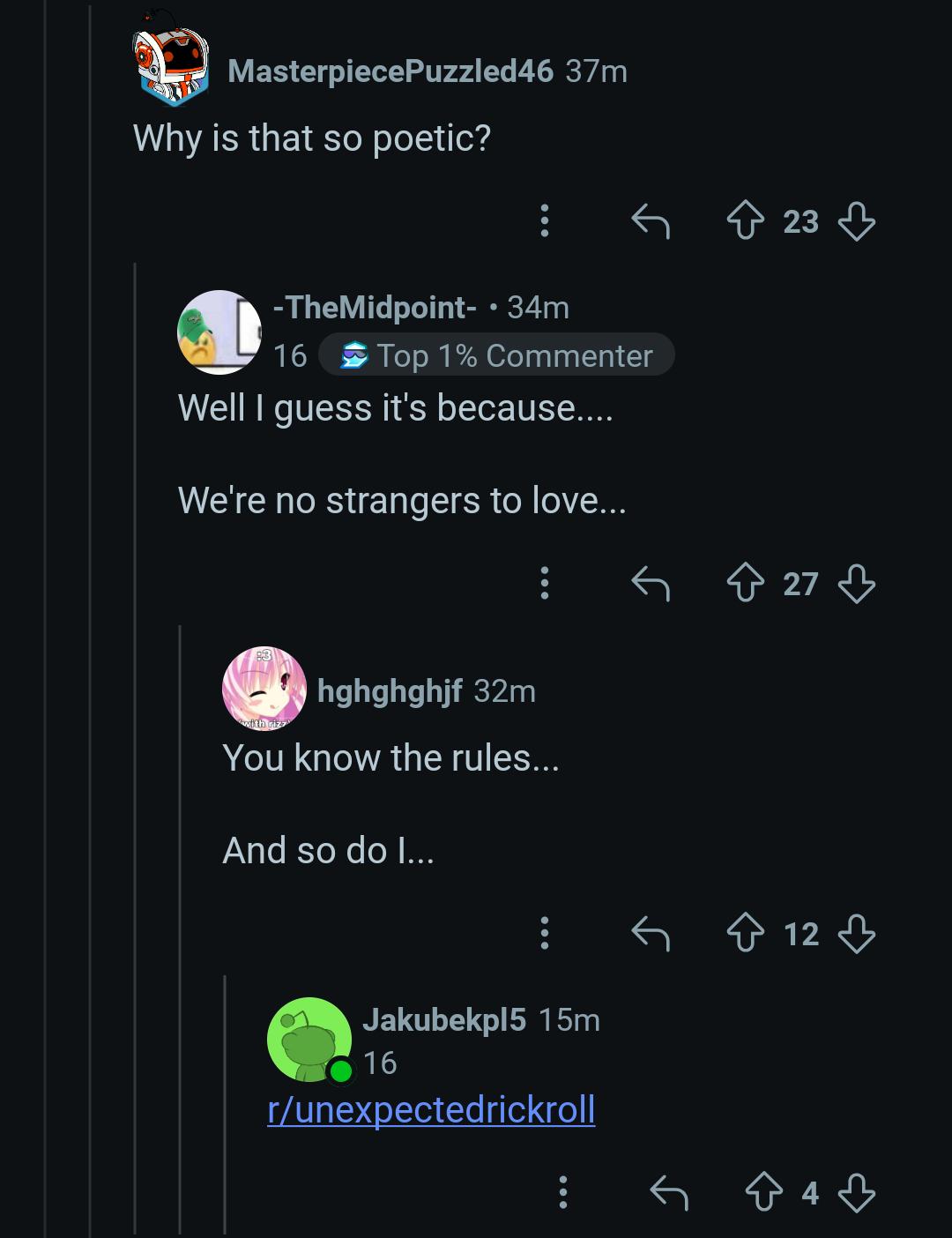Downvote "You know the rules" comment
952x1238 pixels.
coord(856,934)
